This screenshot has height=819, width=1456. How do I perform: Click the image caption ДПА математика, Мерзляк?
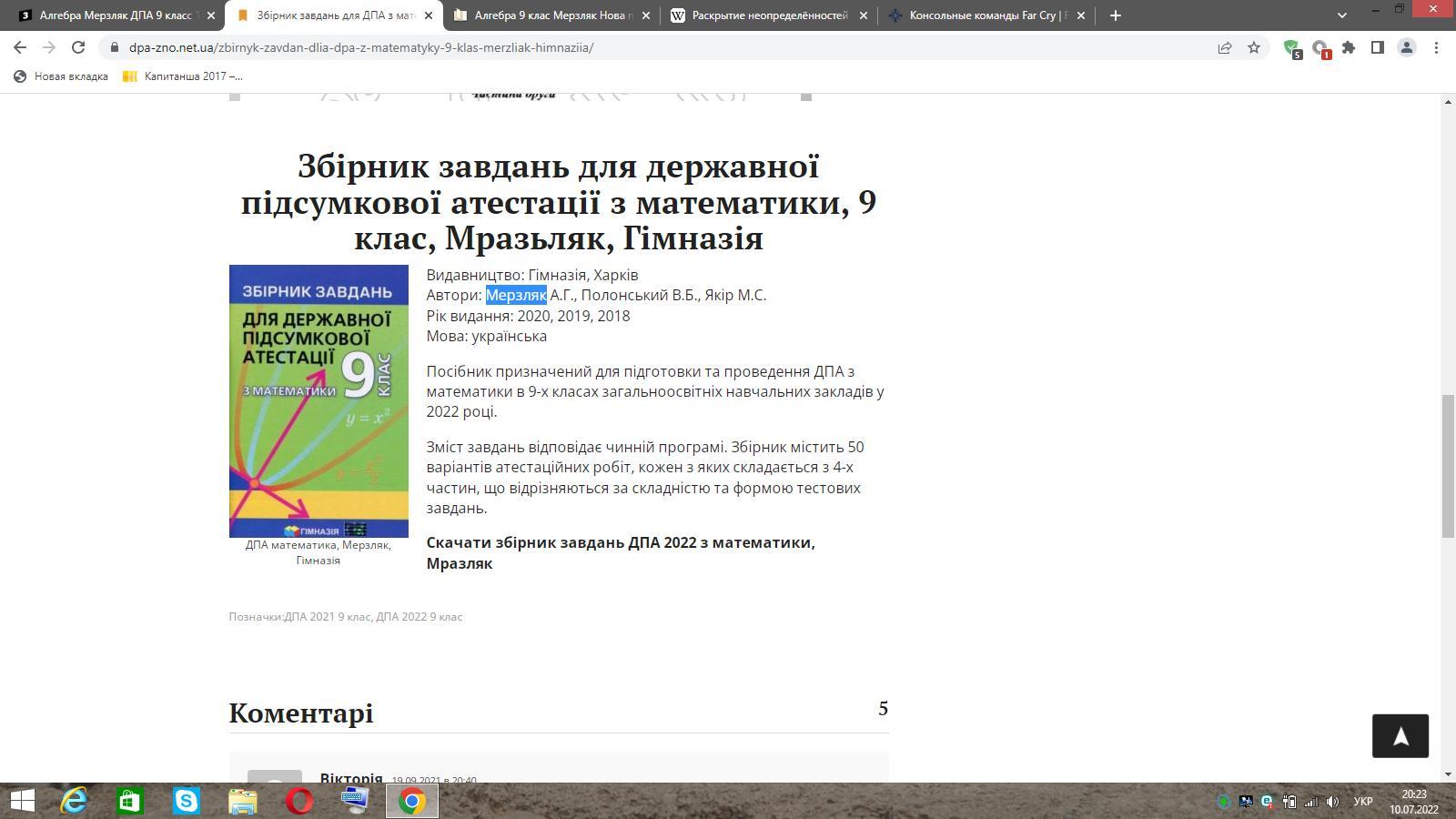tap(318, 552)
